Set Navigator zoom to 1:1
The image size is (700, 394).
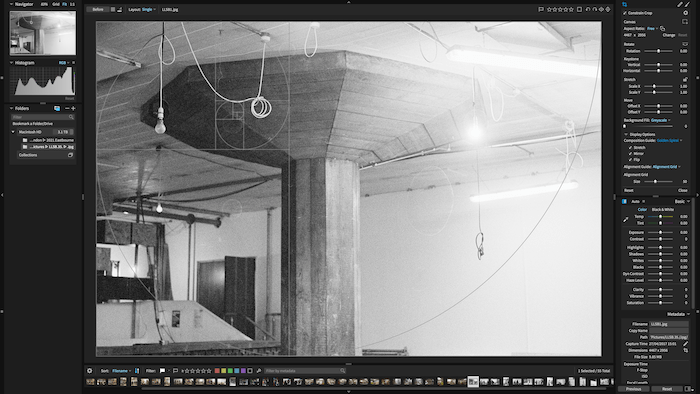click(x=72, y=4)
